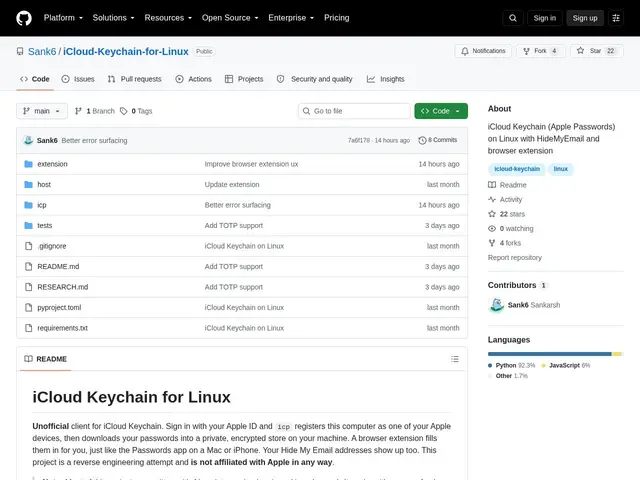
Task: Open the 22 stars link
Action: click(x=507, y=214)
